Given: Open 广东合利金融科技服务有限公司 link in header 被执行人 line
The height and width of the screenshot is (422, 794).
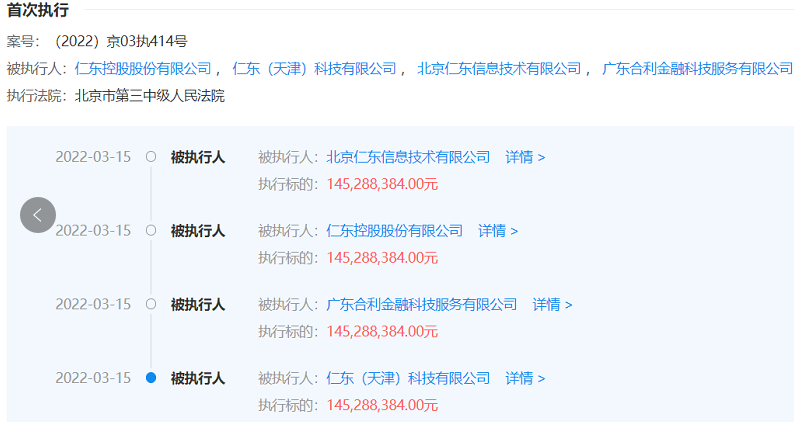Looking at the screenshot, I should point(697,68).
